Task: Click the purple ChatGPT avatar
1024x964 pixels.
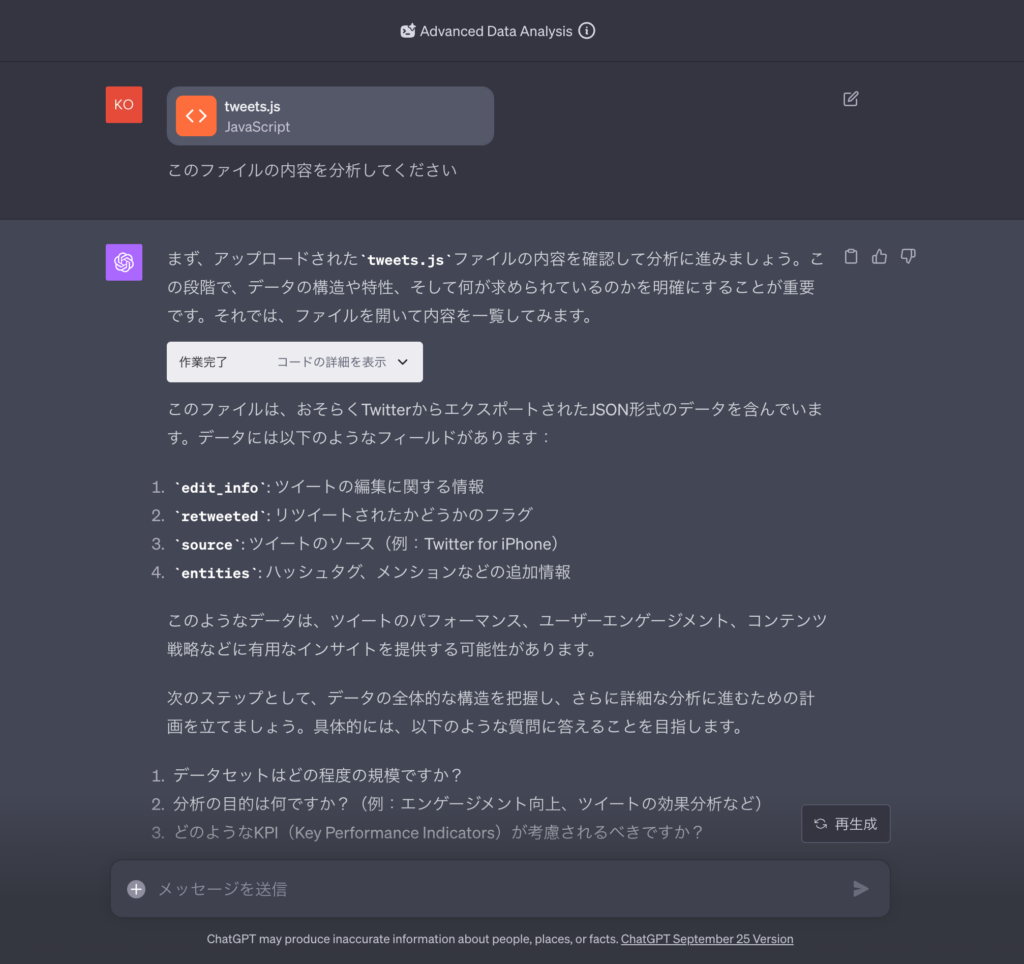Action: (x=124, y=262)
